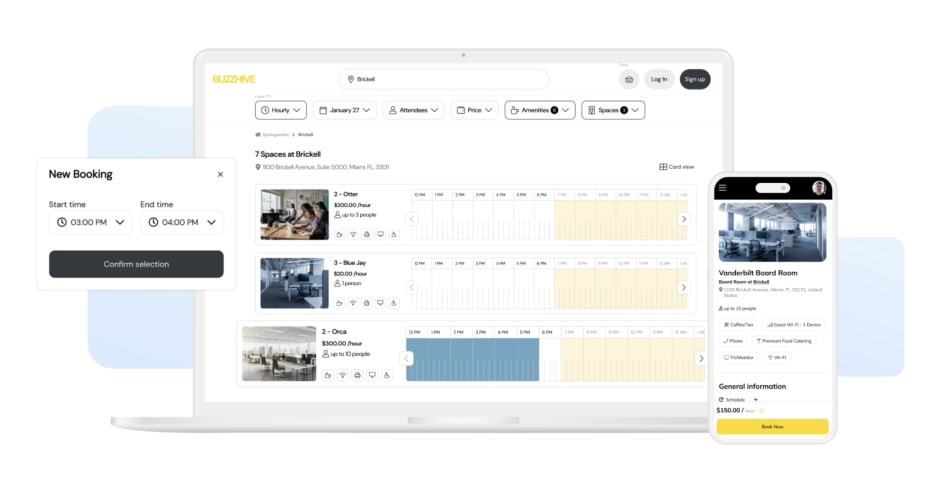
Task: Tap the Guest Wi-Fi - 1 Device tag
Action: (x=794, y=325)
